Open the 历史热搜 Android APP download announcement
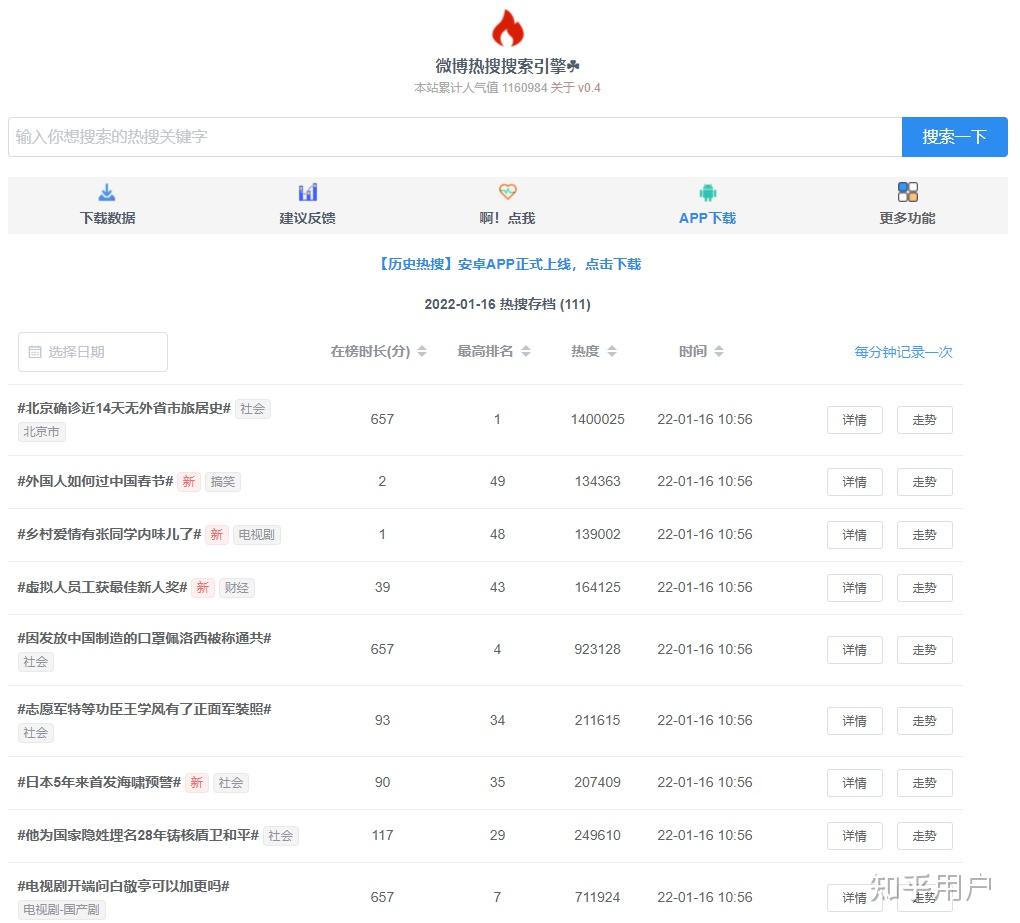Image resolution: width=1020 pixels, height=923 pixels. click(x=507, y=264)
